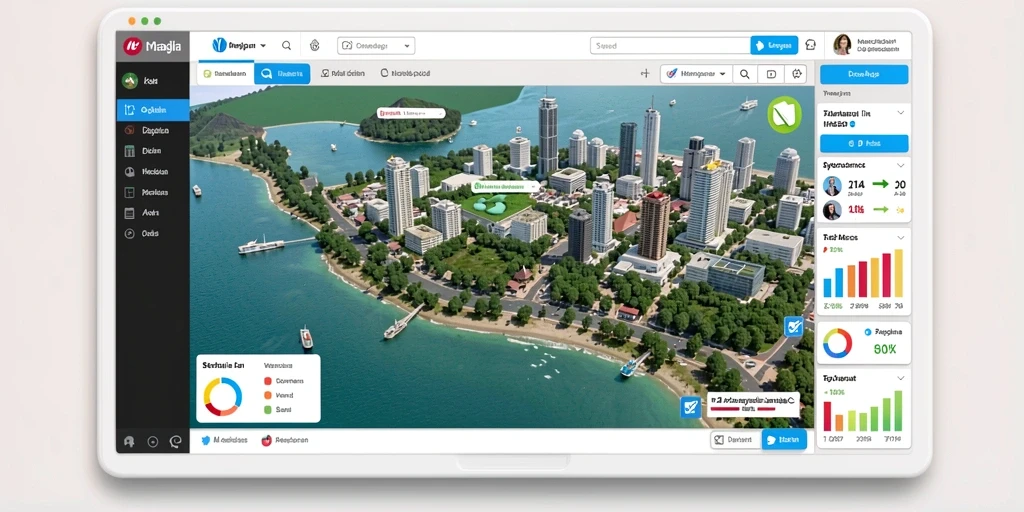Click the number 214 in stats card
The width and height of the screenshot is (1024, 512).
pos(856,185)
